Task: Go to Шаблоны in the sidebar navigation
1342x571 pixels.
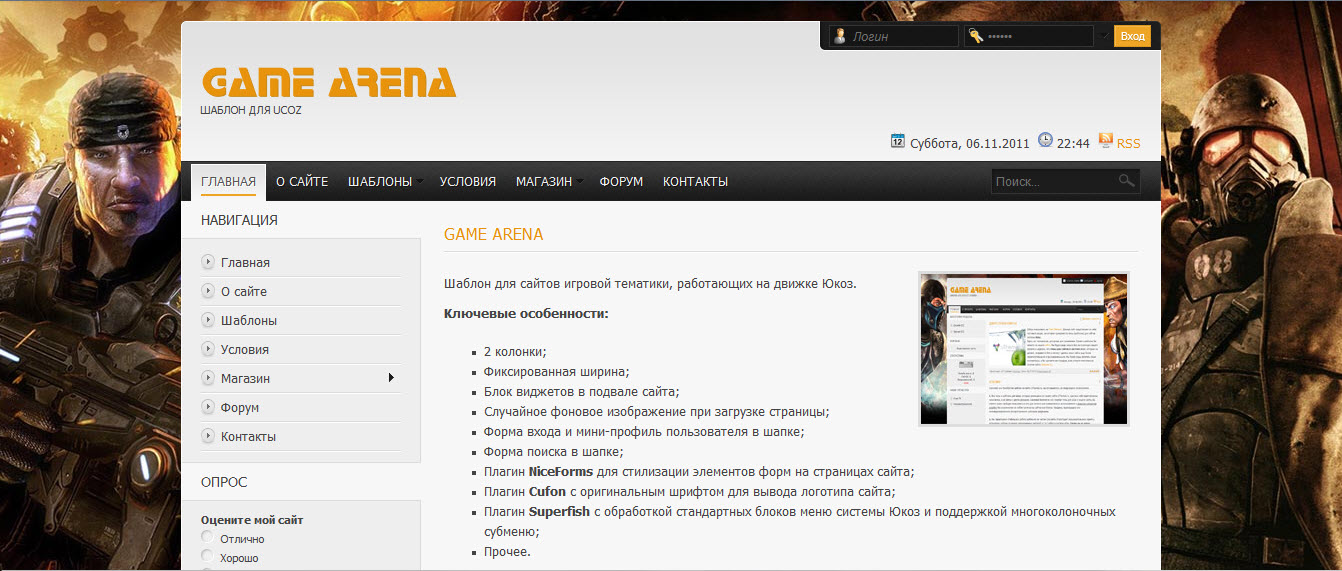Action: pos(249,321)
